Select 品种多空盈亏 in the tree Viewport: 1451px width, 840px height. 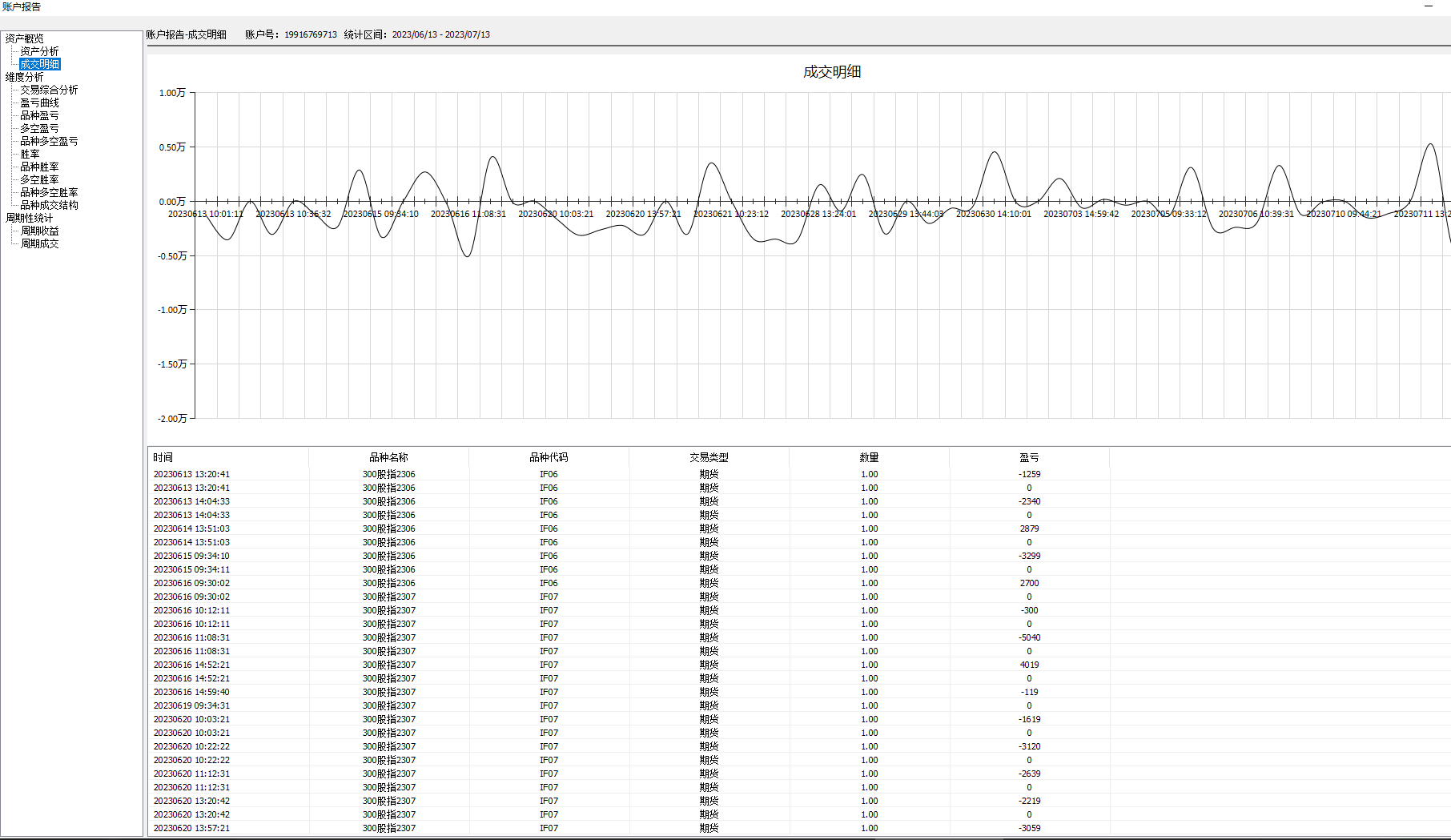49,141
